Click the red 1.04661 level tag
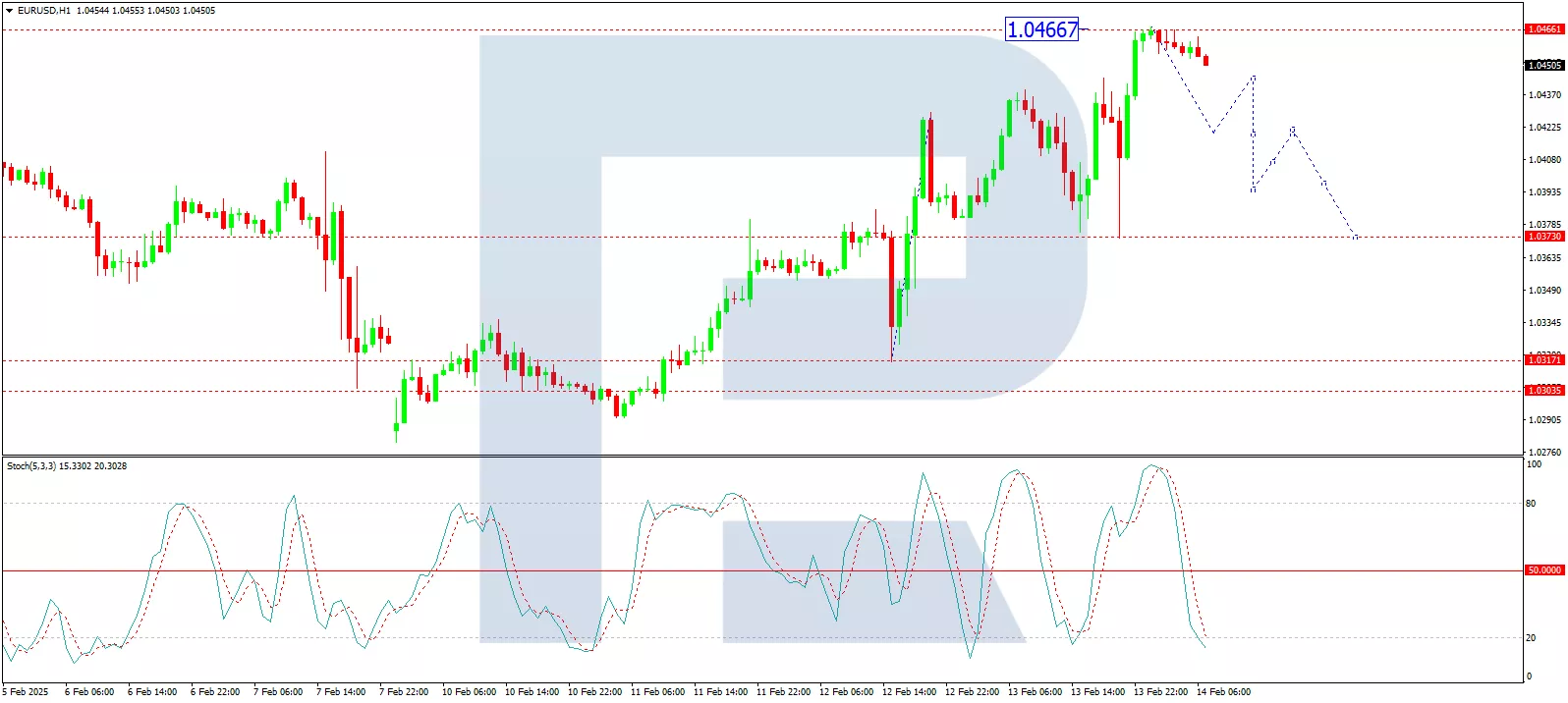 tap(1543, 29)
